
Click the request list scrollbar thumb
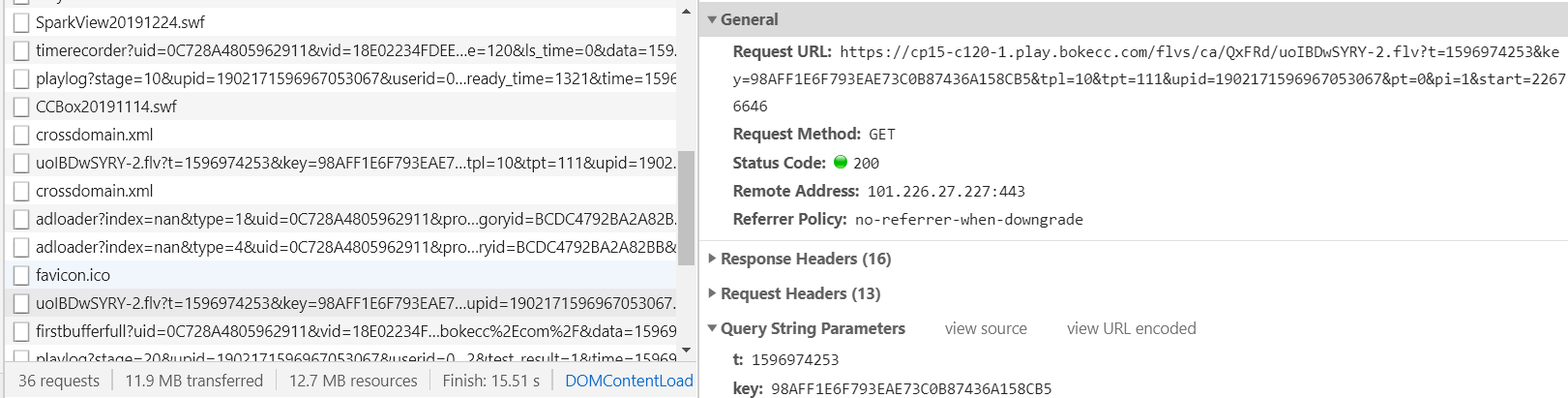pos(686,207)
